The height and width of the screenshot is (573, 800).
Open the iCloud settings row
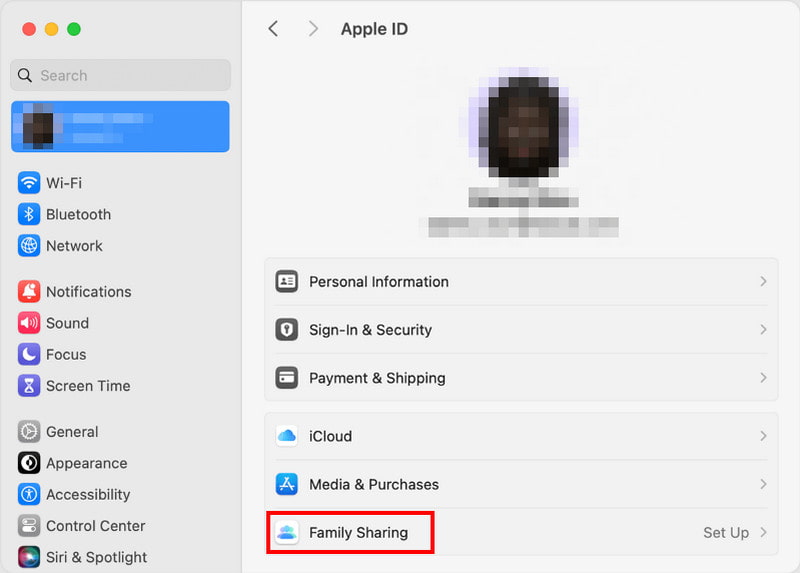point(521,436)
